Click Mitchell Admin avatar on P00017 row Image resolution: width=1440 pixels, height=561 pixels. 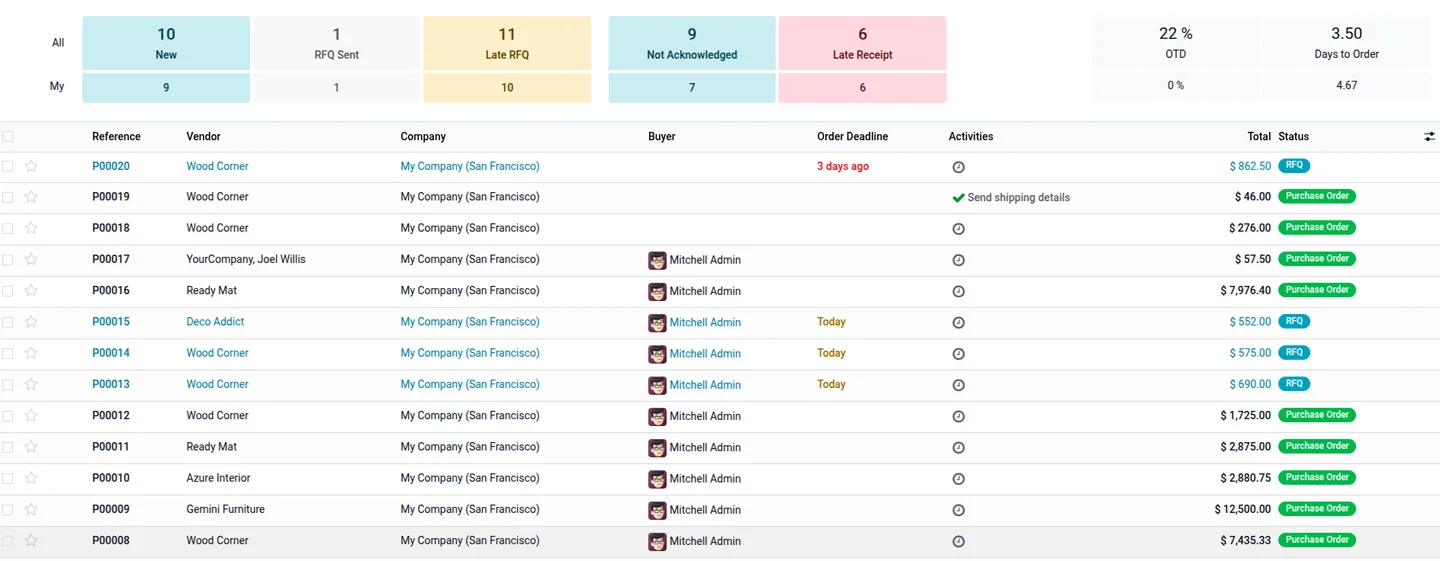(657, 260)
